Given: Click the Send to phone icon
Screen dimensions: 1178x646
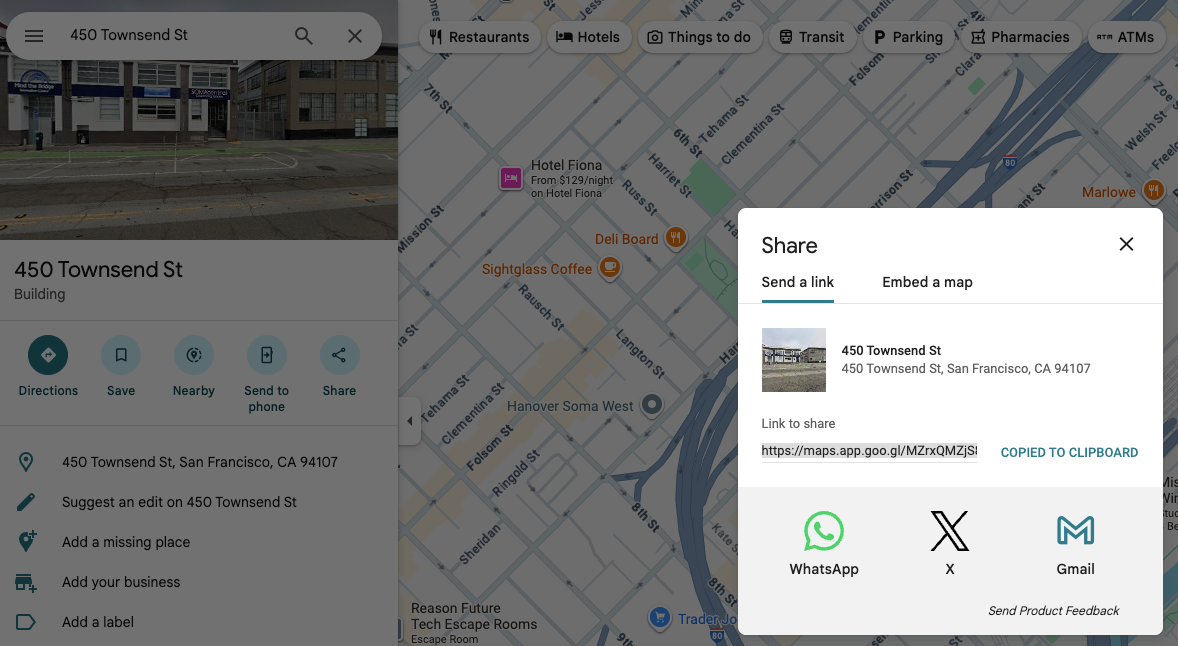Looking at the screenshot, I should pyautogui.click(x=267, y=355).
